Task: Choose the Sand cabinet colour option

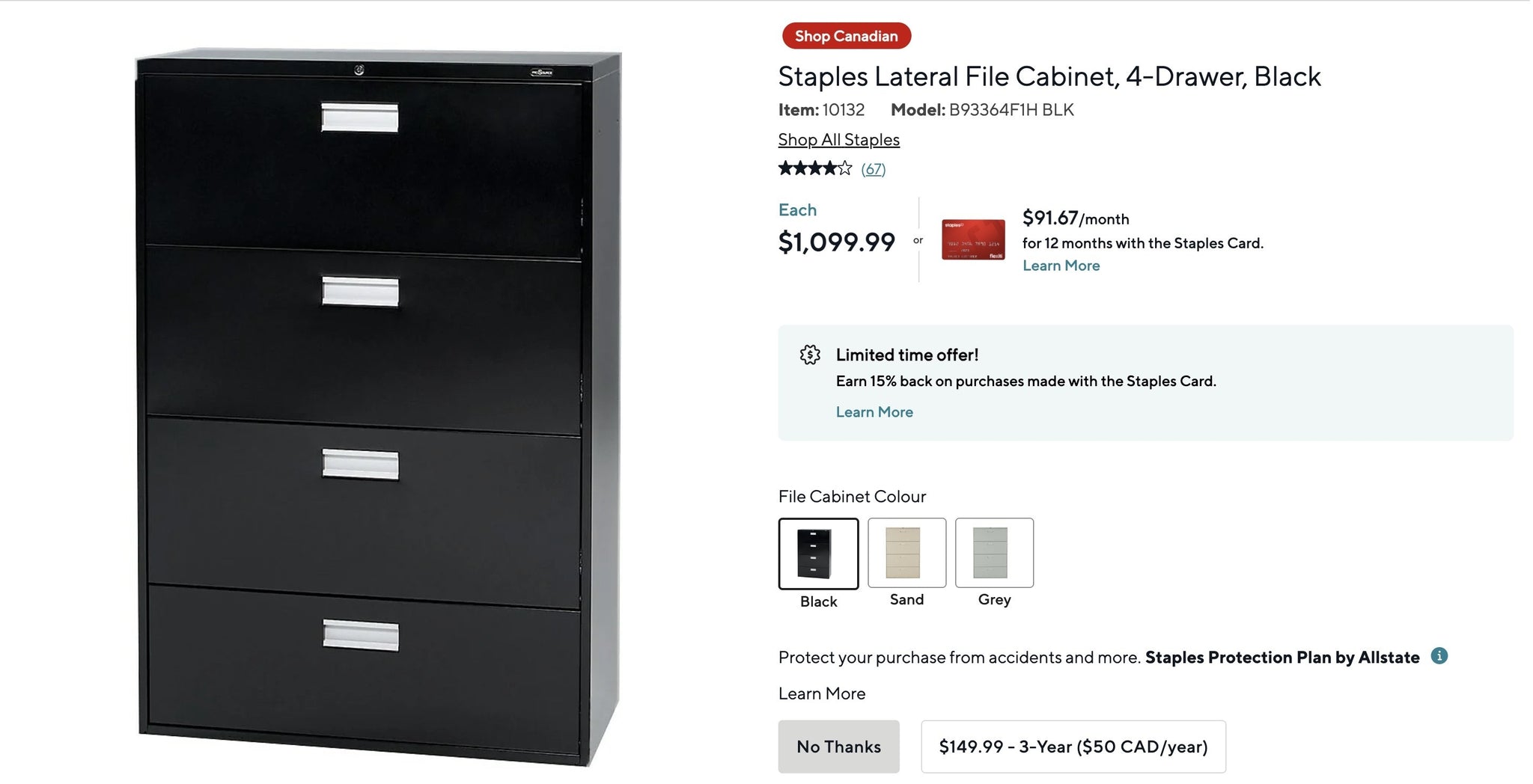Action: click(906, 553)
